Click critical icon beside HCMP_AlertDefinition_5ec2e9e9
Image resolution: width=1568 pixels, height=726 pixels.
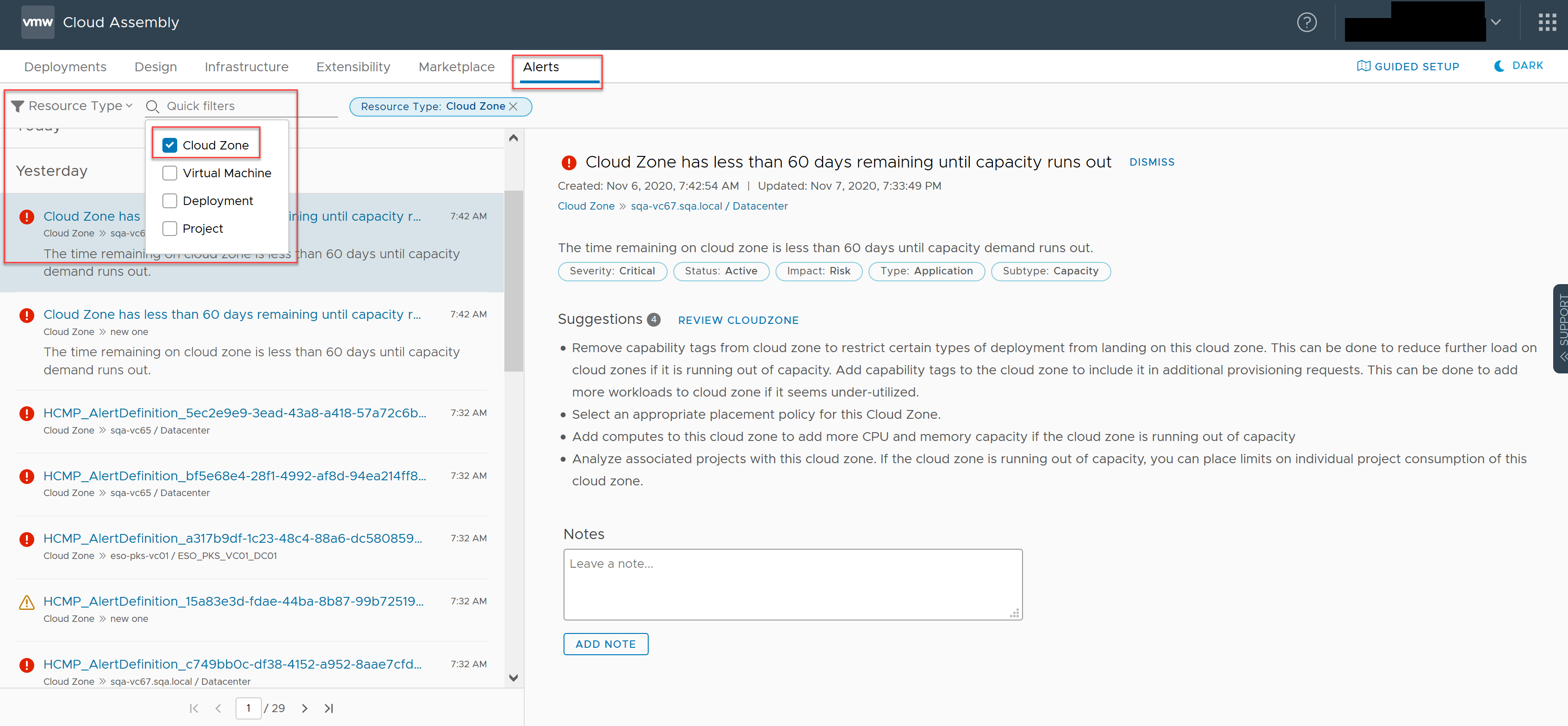pyautogui.click(x=27, y=414)
